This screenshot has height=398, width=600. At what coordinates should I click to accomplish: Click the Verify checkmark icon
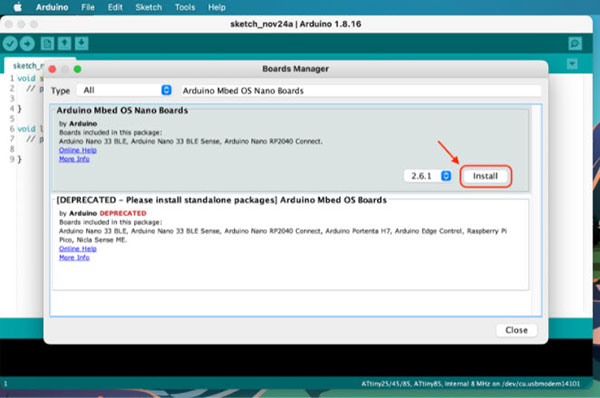pos(10,44)
